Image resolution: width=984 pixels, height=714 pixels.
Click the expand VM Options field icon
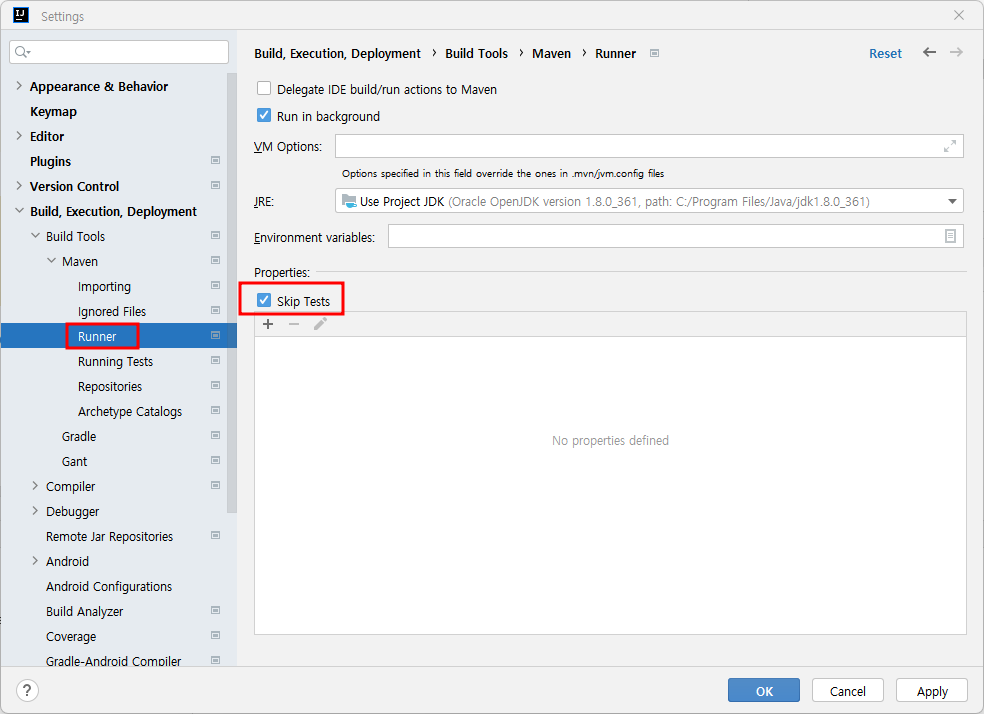pyautogui.click(x=949, y=146)
